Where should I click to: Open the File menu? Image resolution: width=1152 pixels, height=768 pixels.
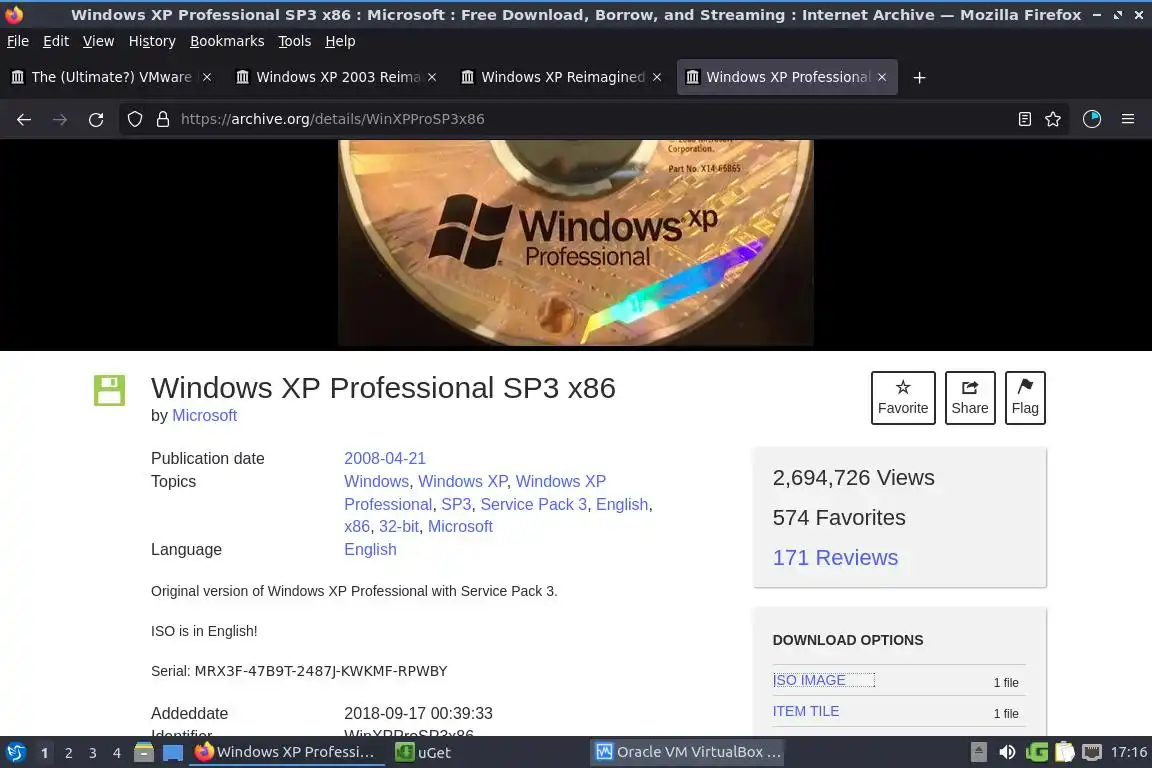[x=18, y=41]
